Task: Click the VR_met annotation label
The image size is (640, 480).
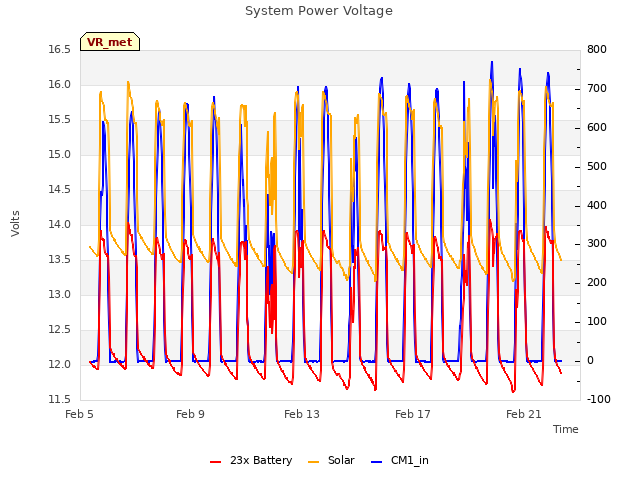Action: pos(110,42)
